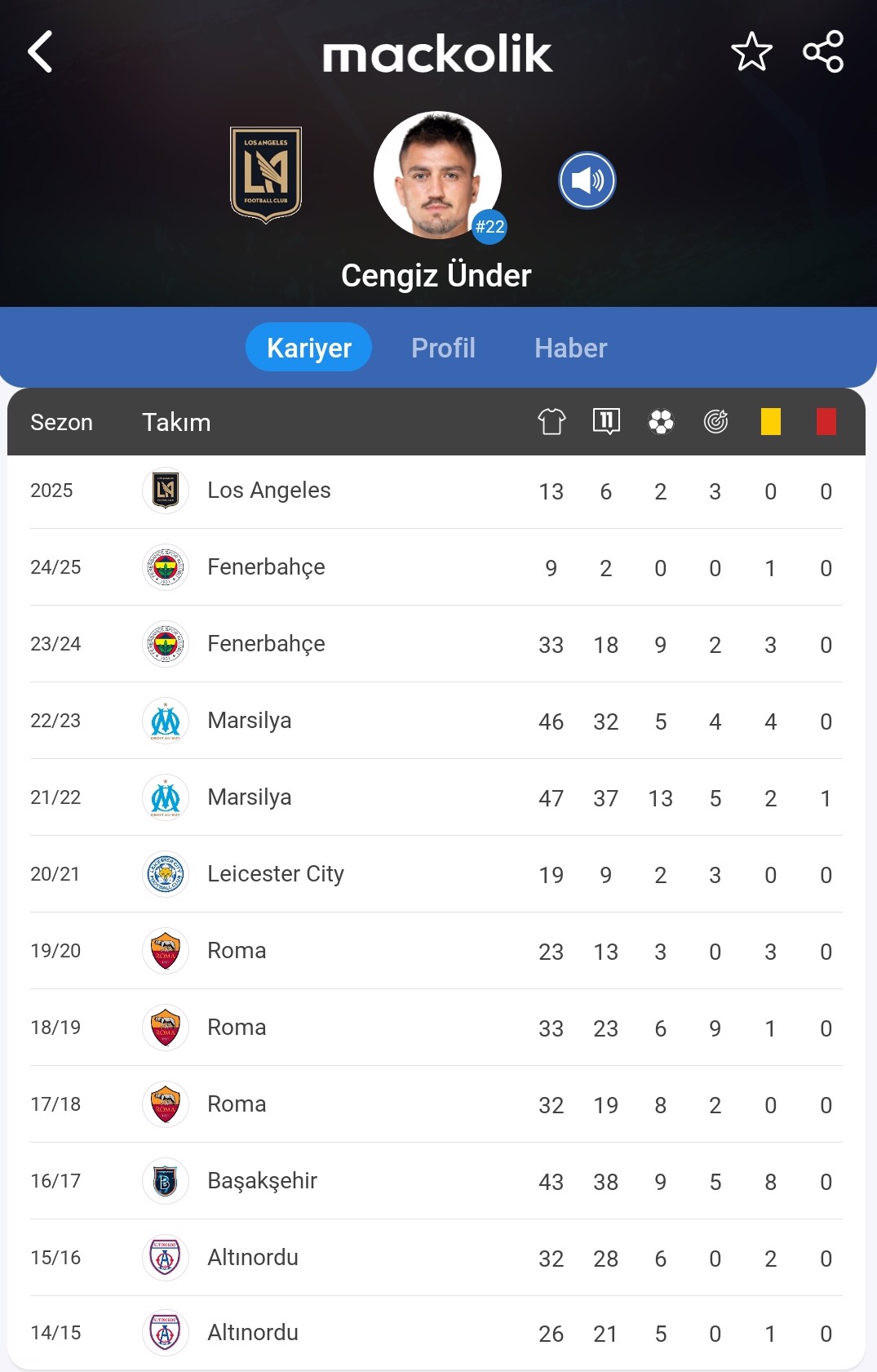Open the 14/15 Altınordu club logo
This screenshot has width=877, height=1372.
coord(166,1333)
